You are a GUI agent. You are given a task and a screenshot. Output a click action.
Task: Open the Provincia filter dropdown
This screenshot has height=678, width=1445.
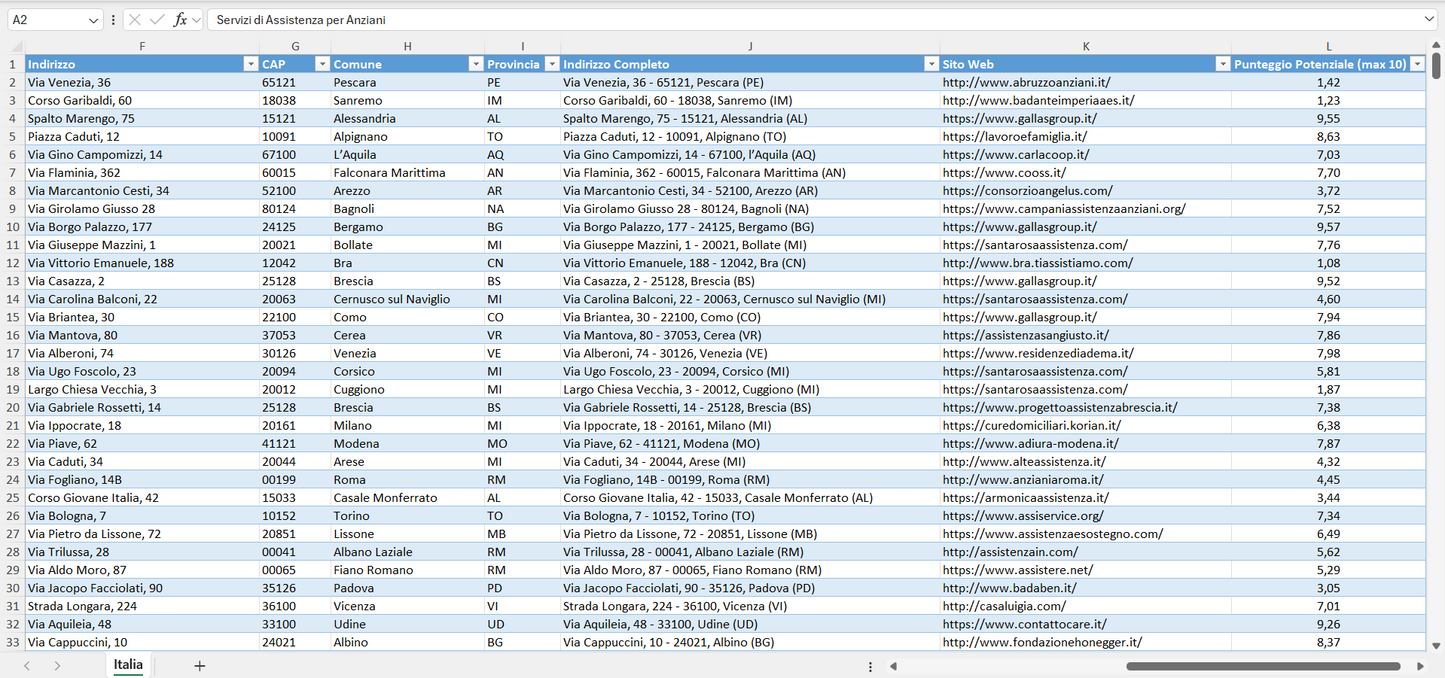551,64
